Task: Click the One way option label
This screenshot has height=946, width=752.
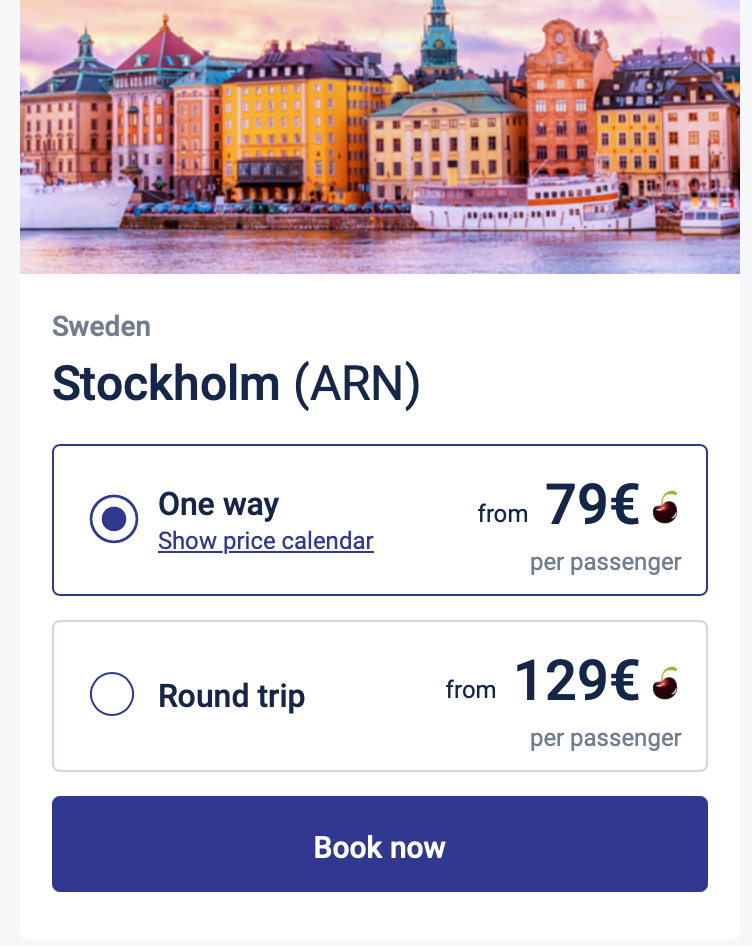Action: [218, 503]
